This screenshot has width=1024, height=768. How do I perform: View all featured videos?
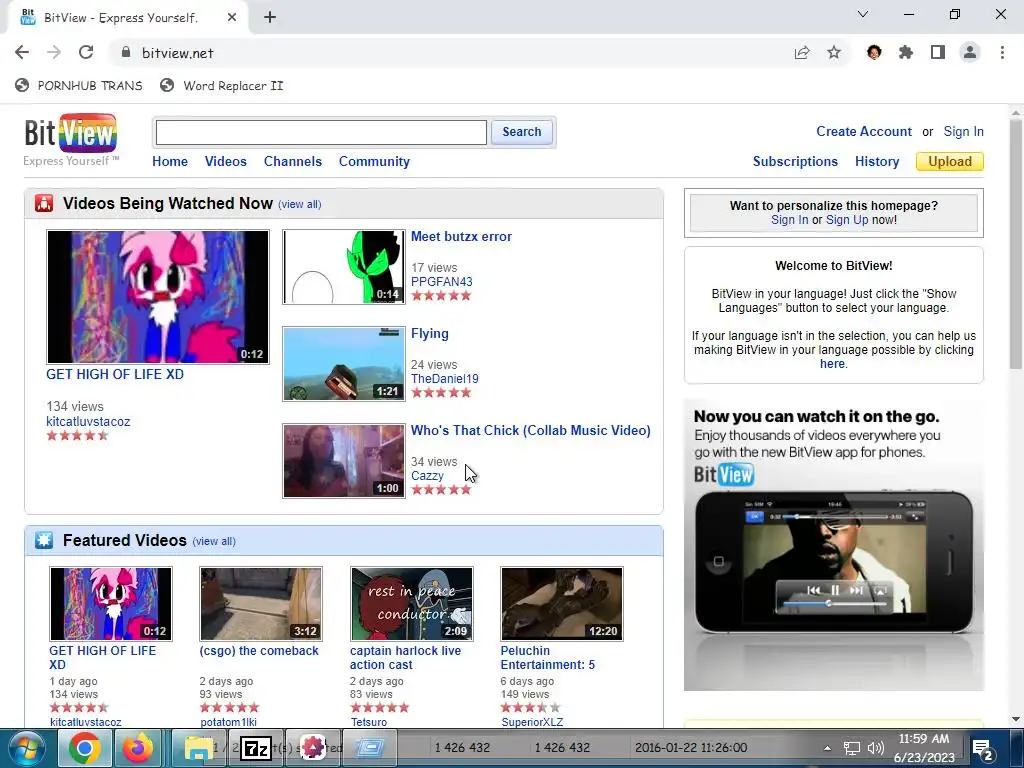coord(214,541)
